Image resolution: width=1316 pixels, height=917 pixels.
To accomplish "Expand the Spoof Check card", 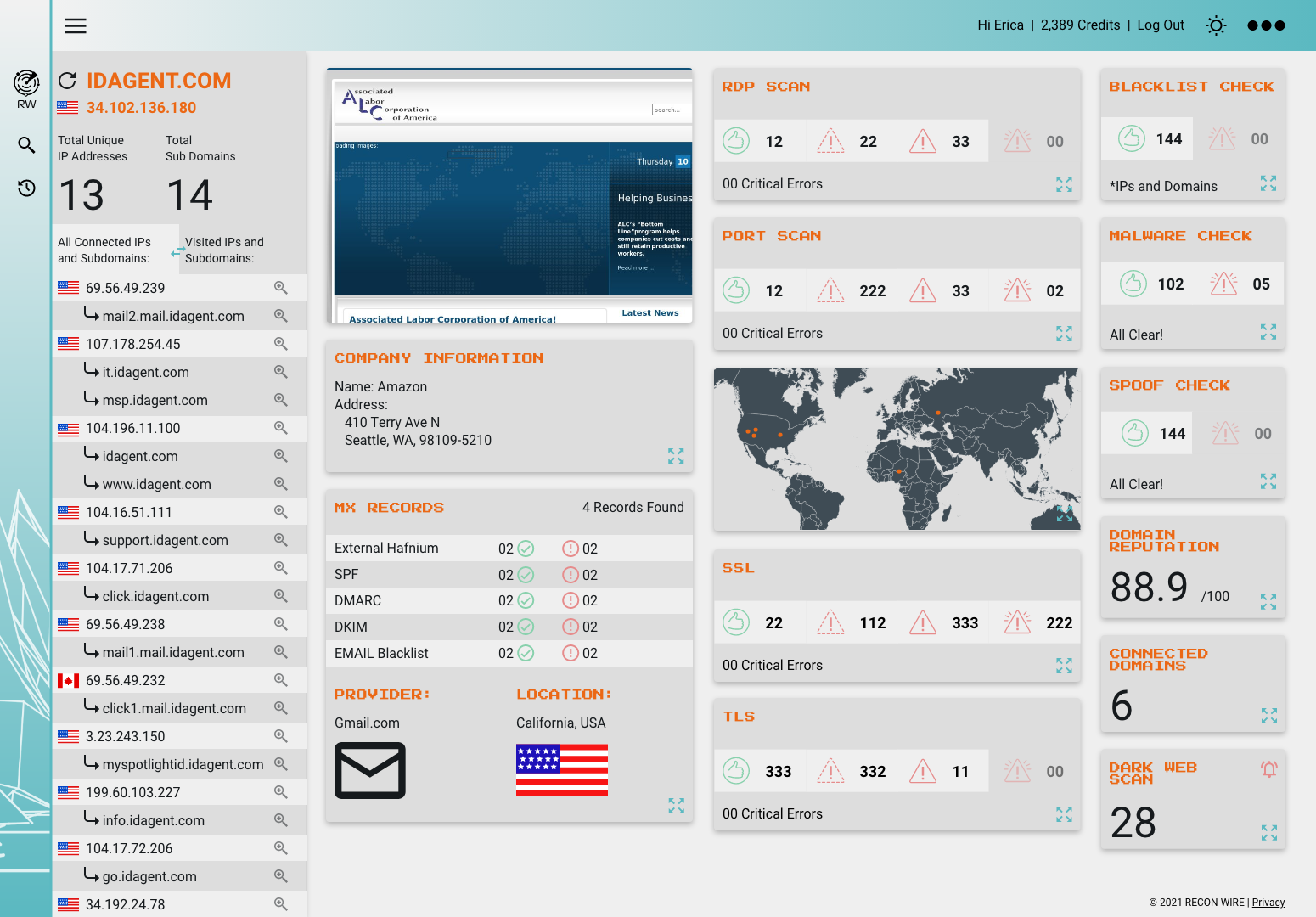I will (1268, 481).
